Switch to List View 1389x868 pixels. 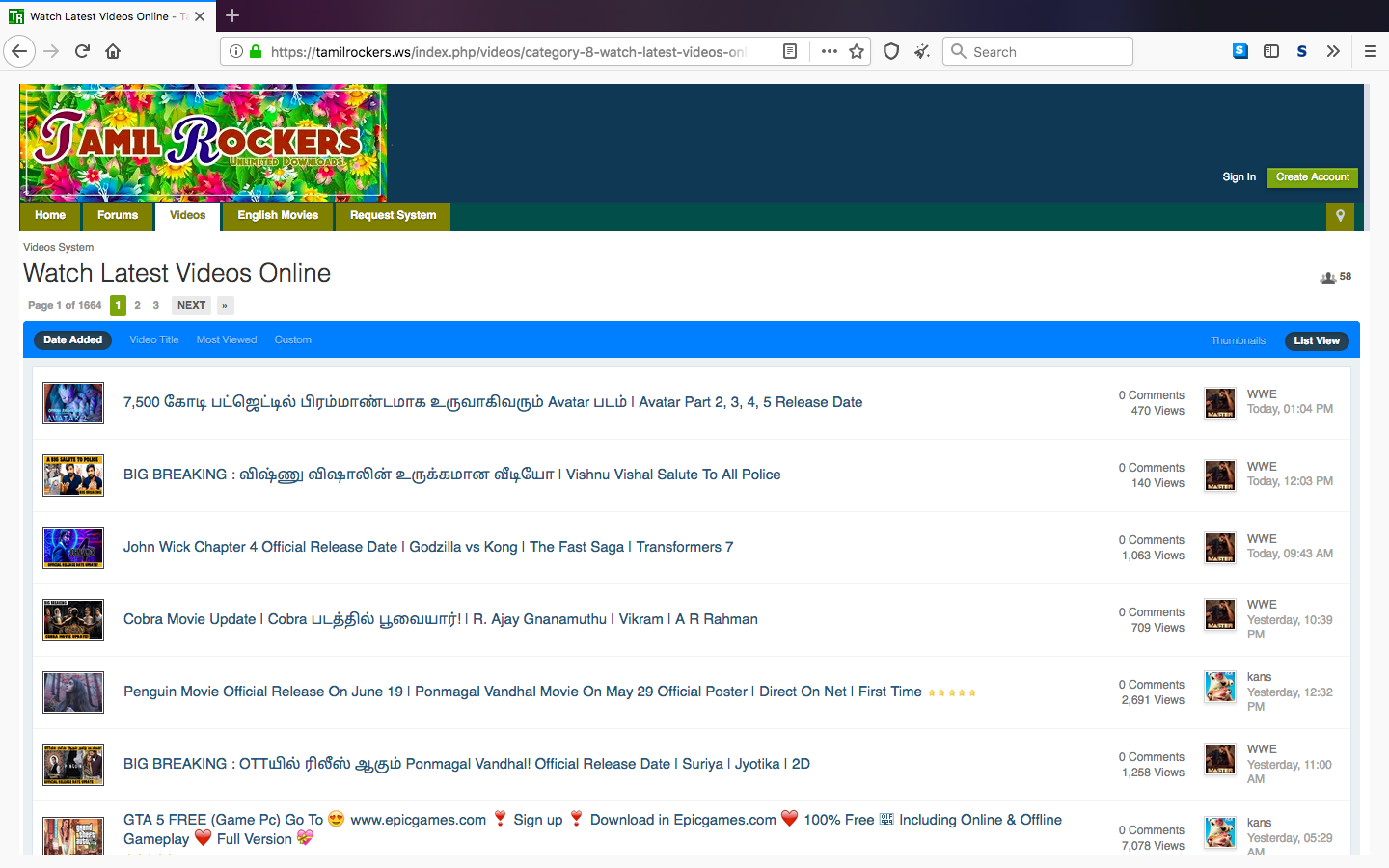[1317, 340]
